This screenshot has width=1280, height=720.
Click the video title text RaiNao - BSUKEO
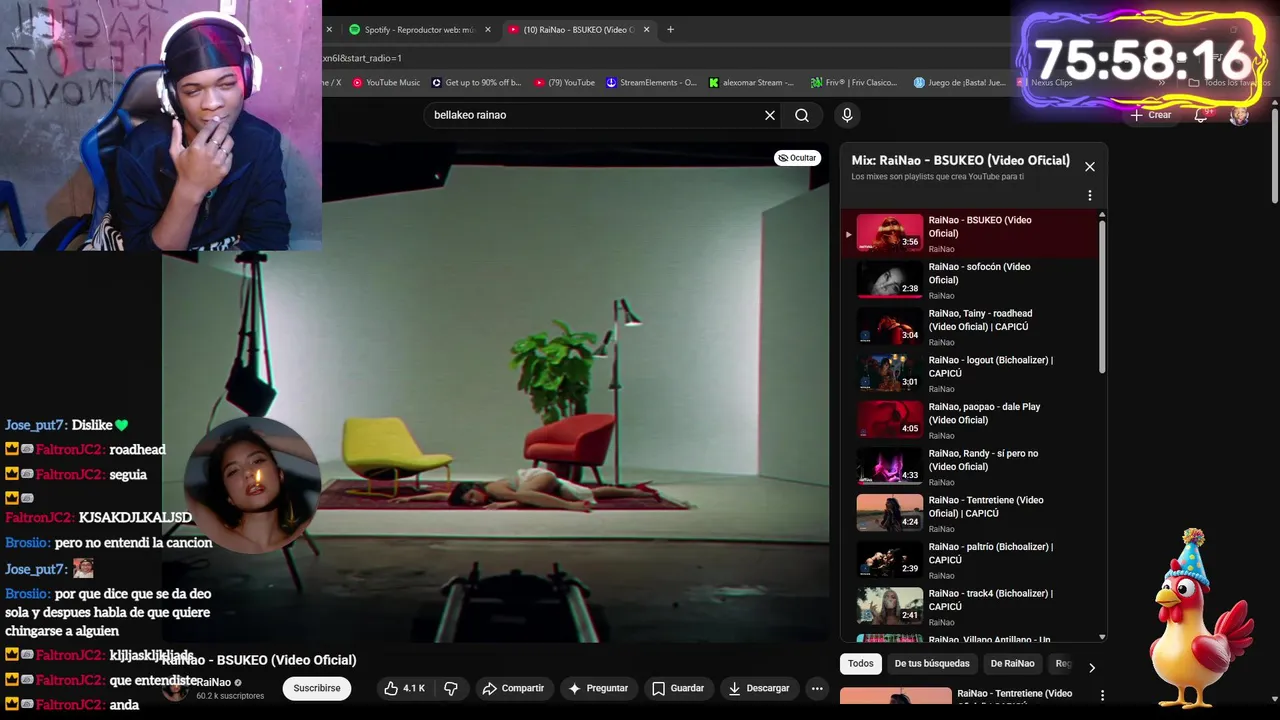[x=259, y=660]
